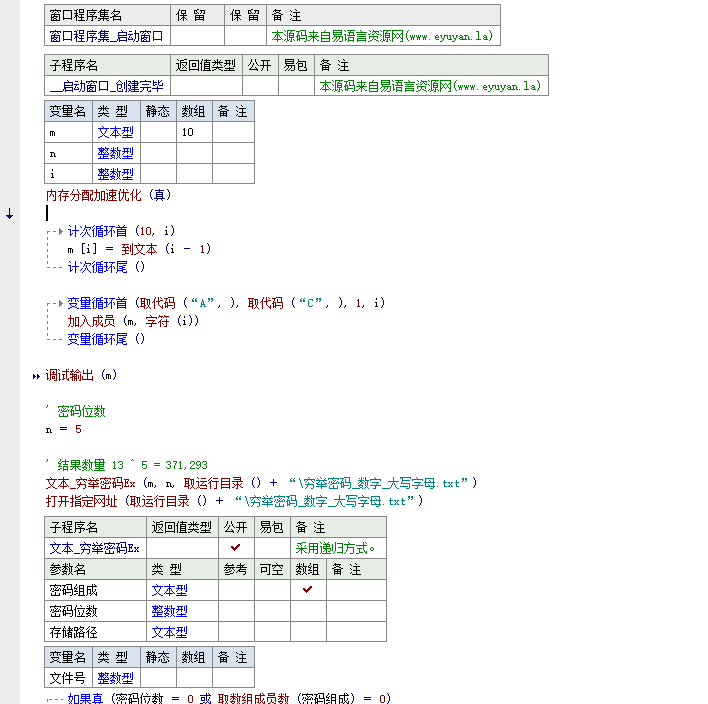This screenshot has height=704, width=708.
Task: Toggle the 公开 checkmark for 文本_穷举密码Ex
Action: (236, 548)
